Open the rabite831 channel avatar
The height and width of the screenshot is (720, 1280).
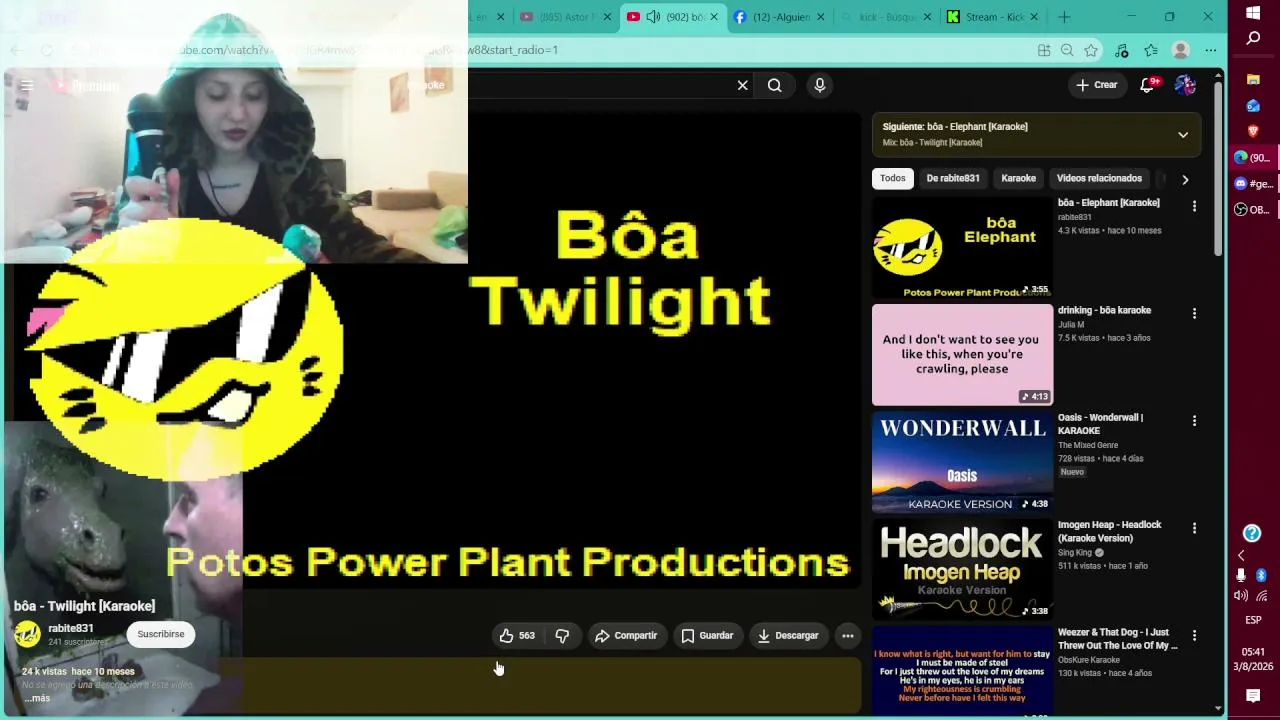point(27,634)
